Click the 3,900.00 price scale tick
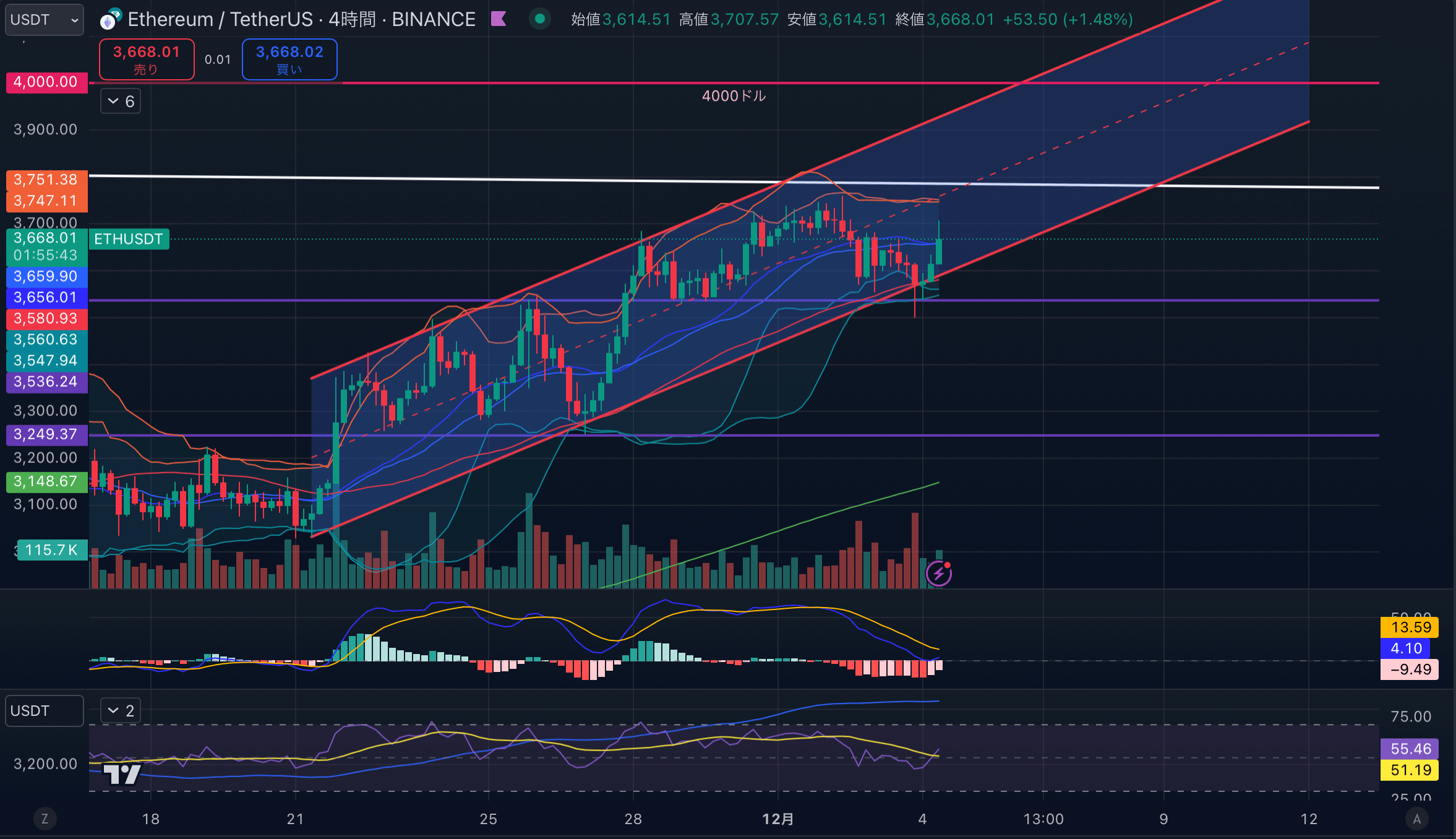This screenshot has width=1456, height=839. click(x=45, y=129)
